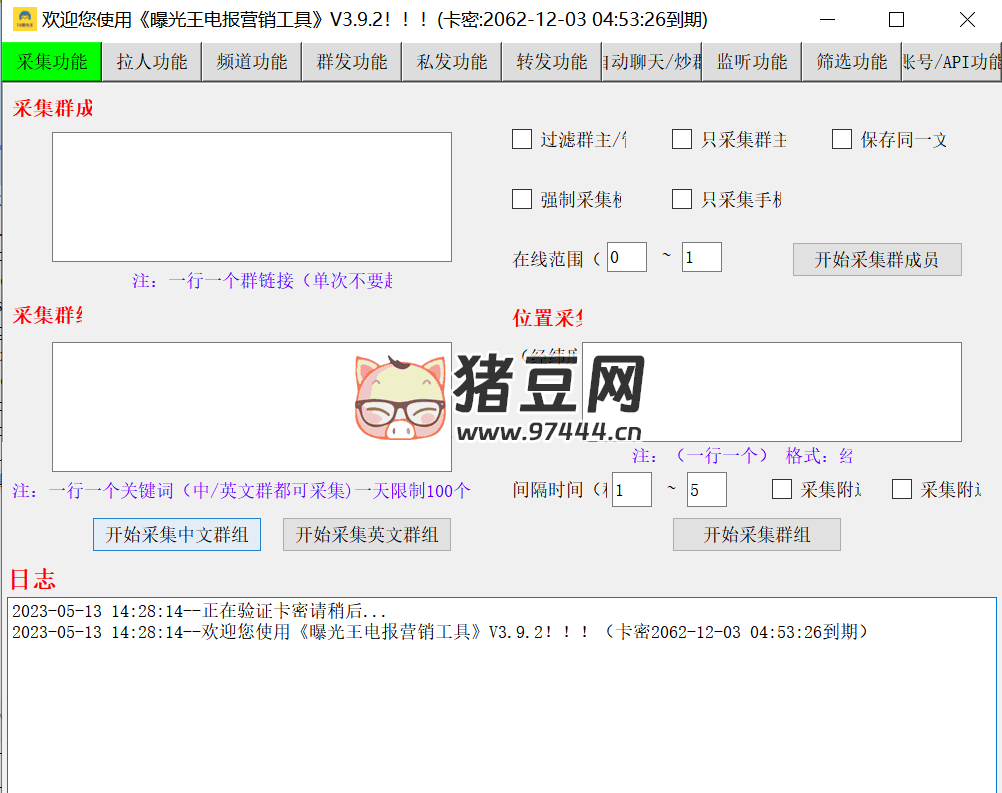Enable the 过滤群主 checkbox
The width and height of the screenshot is (1002, 793).
click(522, 140)
